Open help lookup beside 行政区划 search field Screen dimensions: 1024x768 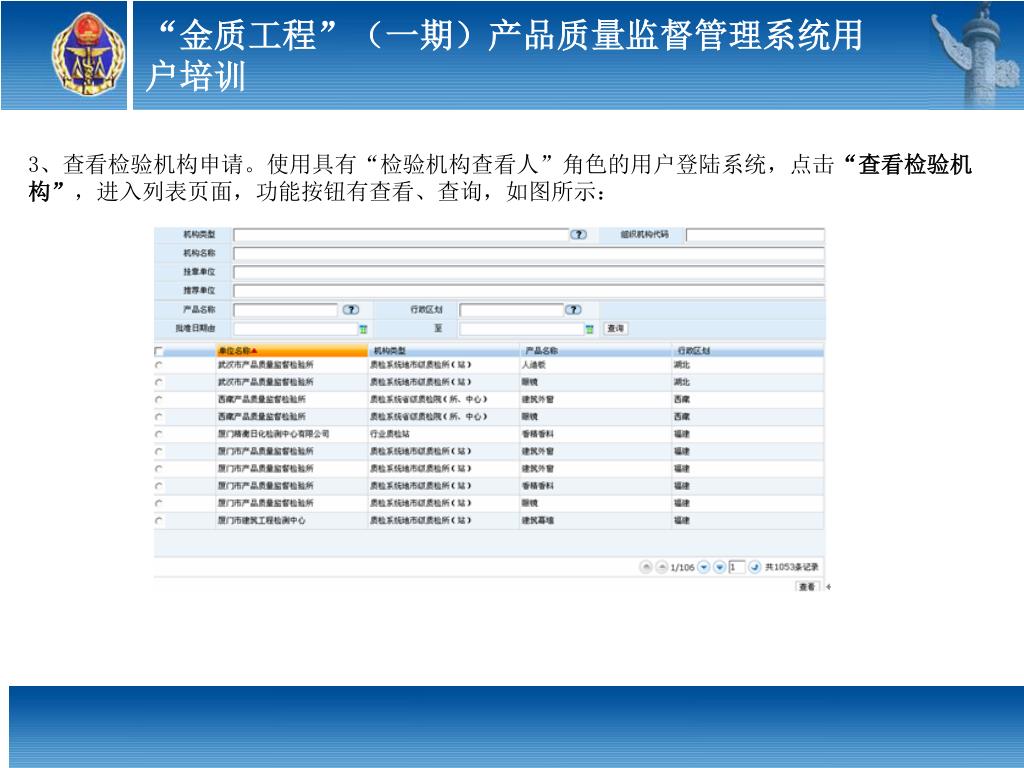(x=573, y=310)
